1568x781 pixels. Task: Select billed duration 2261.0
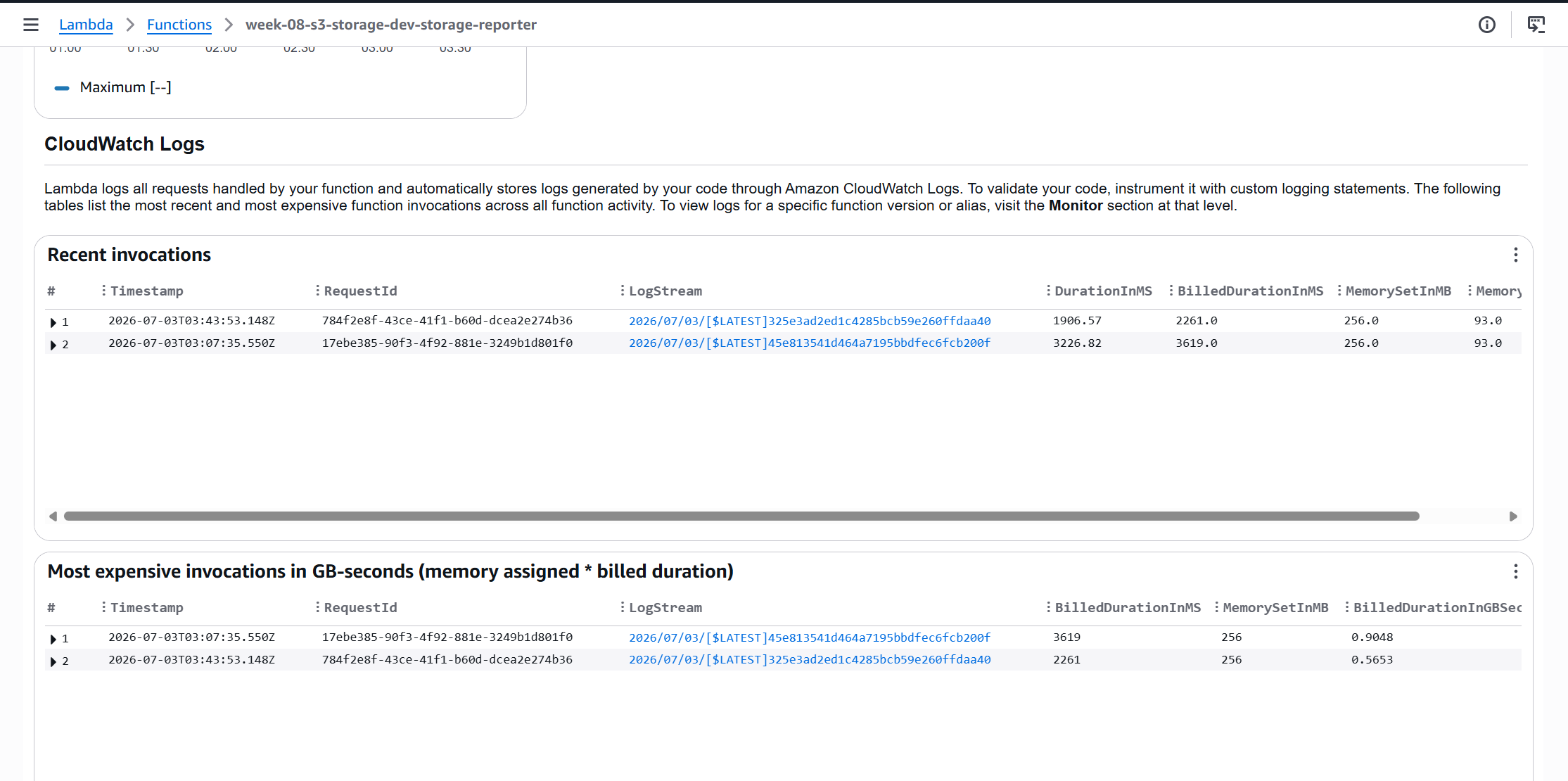click(x=1197, y=321)
